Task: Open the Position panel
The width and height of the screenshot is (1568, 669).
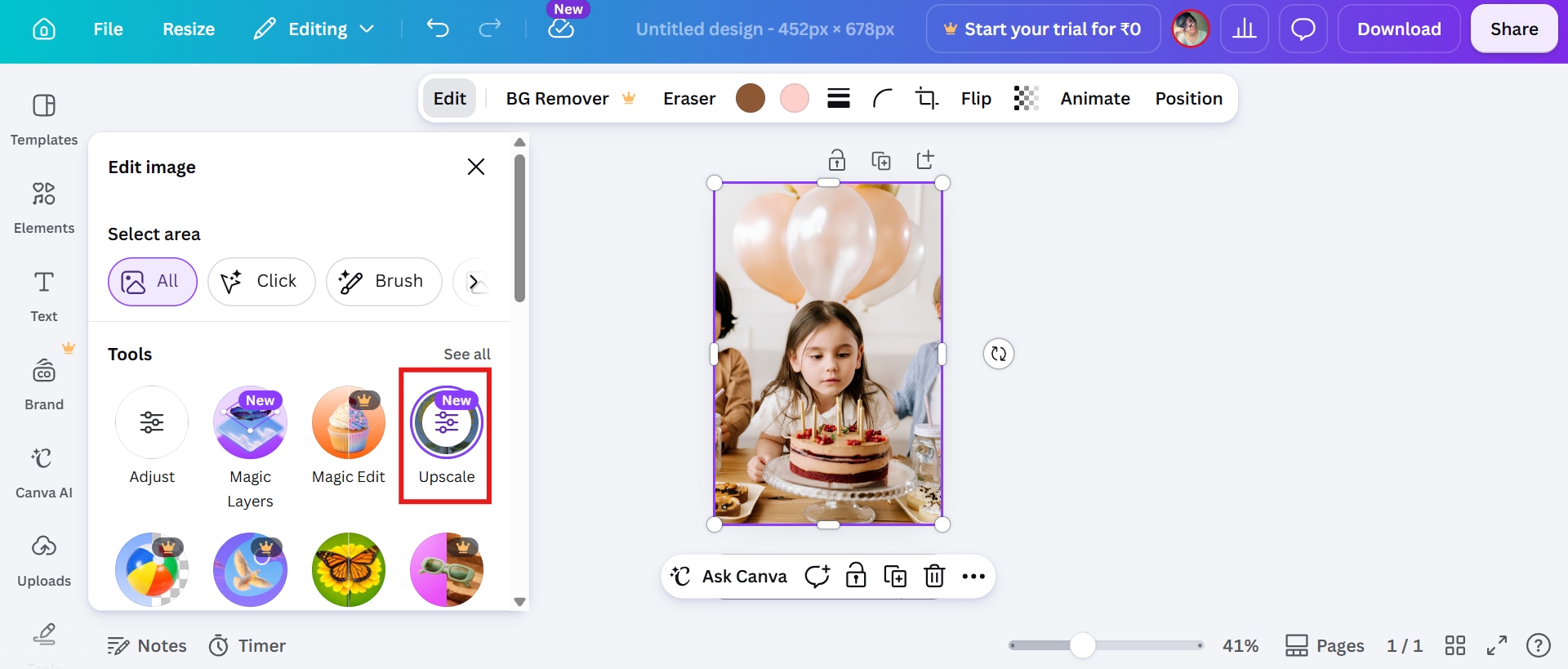Action: (1188, 99)
